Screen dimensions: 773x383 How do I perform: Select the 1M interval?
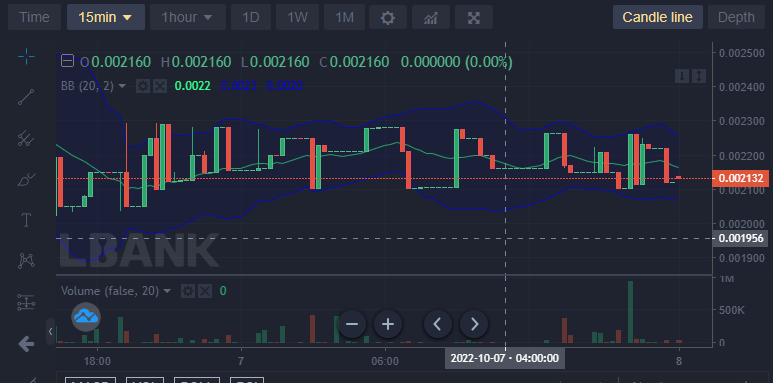pyautogui.click(x=344, y=17)
